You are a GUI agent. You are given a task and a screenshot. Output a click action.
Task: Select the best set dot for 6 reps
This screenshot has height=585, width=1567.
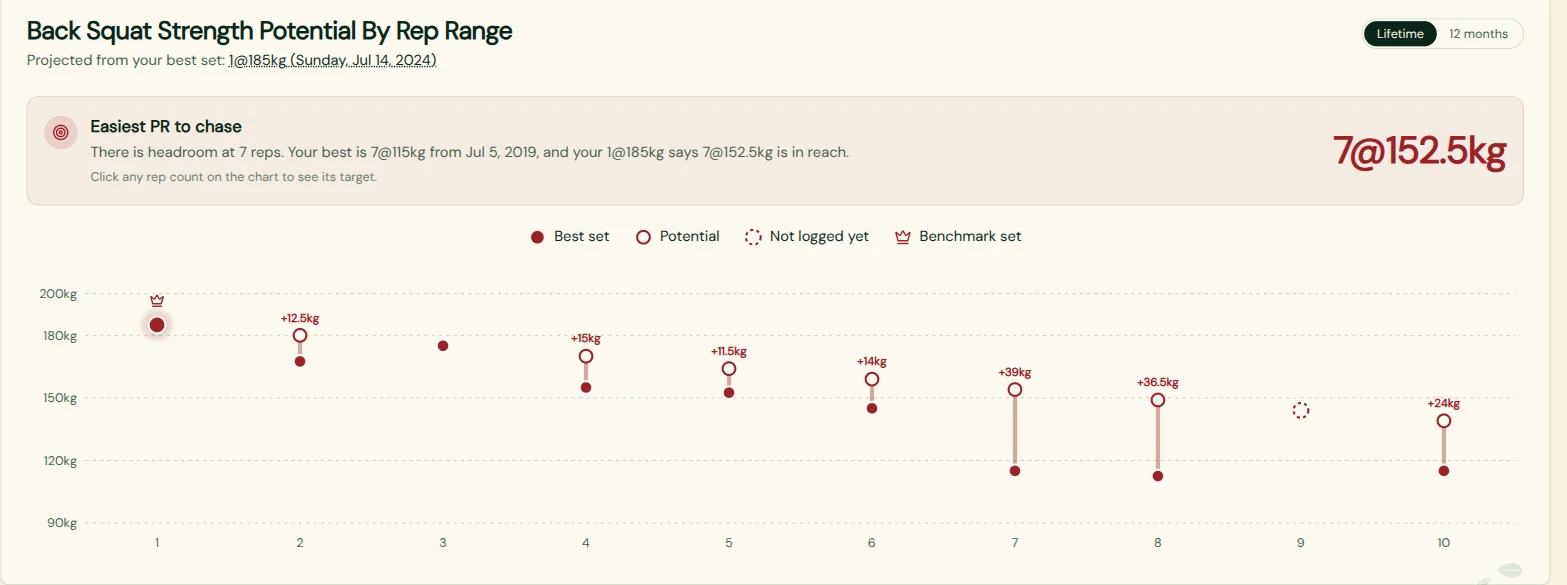point(872,408)
